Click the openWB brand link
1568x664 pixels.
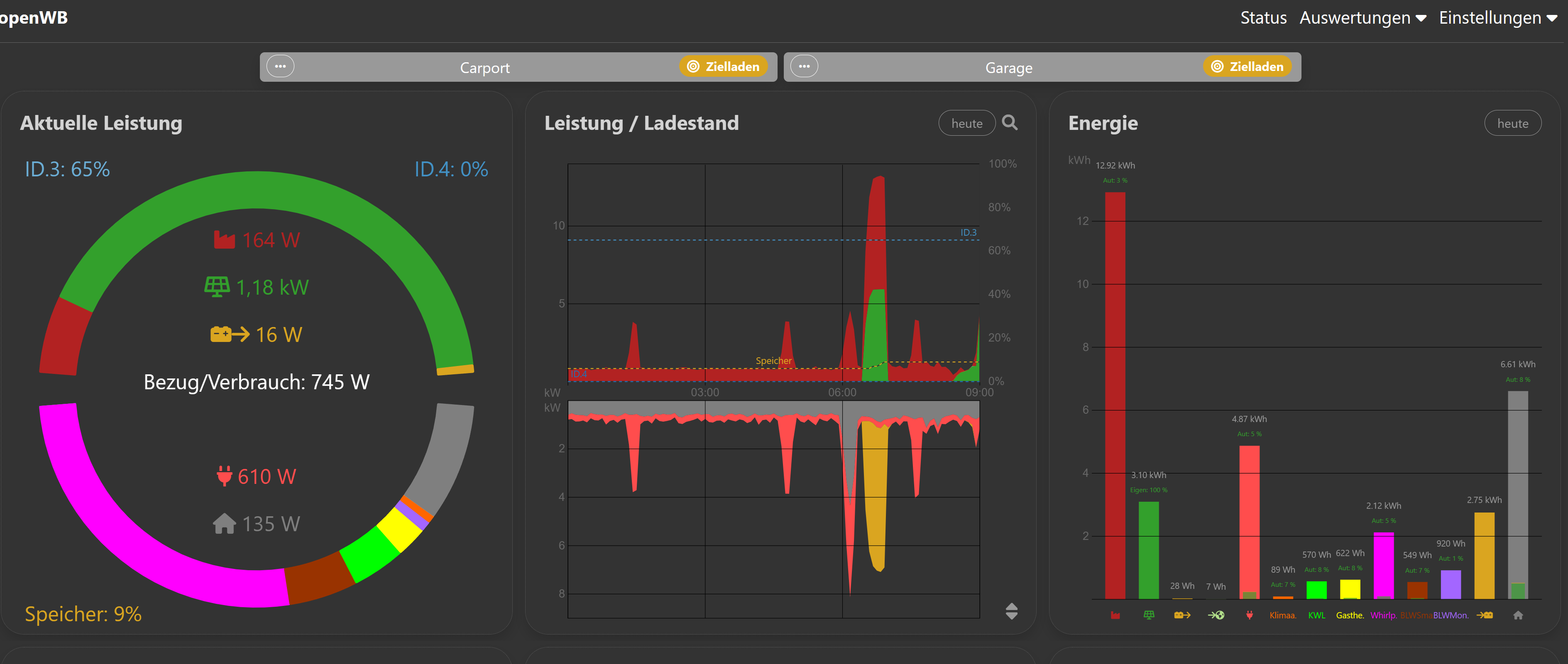(x=34, y=18)
